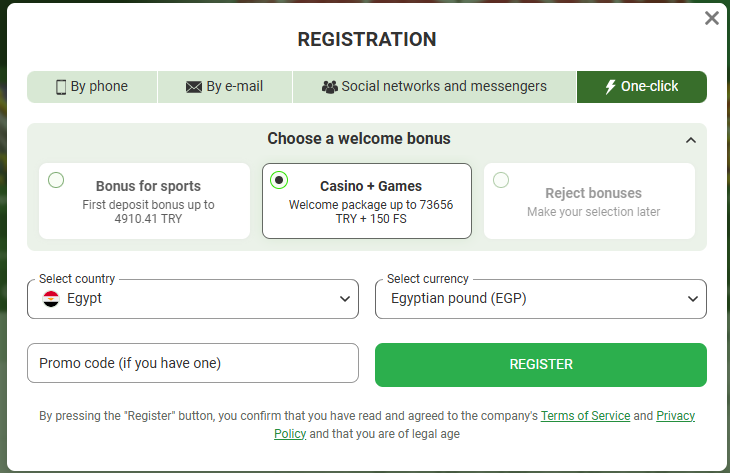The height and width of the screenshot is (473, 730).
Task: Select the Bonus for sports radio button
Action: (x=56, y=180)
